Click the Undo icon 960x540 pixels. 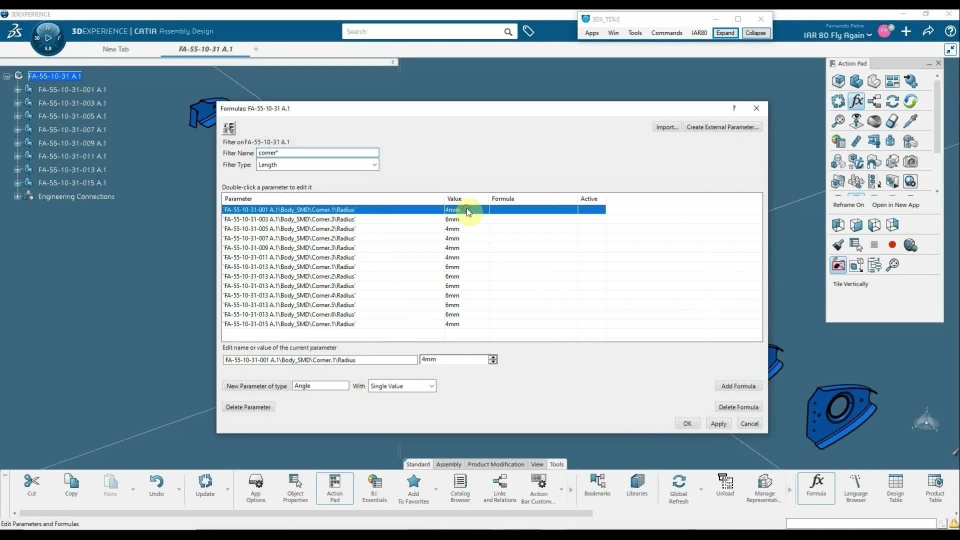point(156,482)
